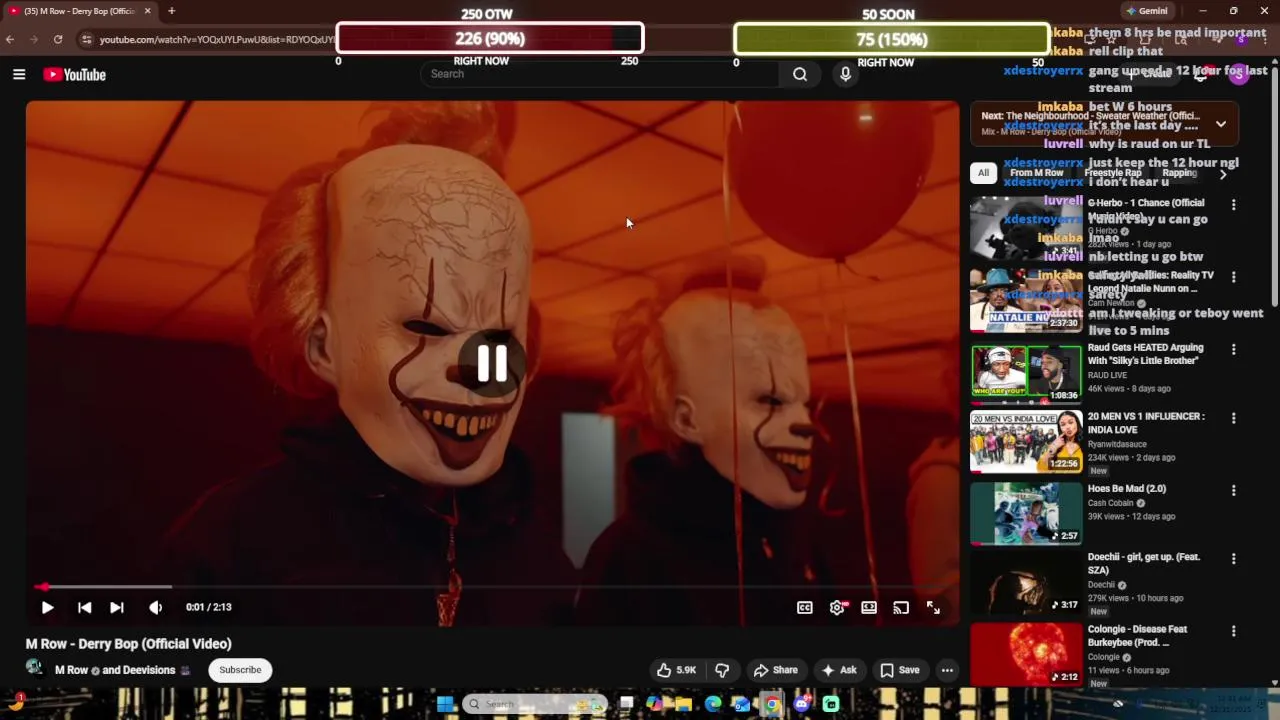
Task: Select the Rapping chip
Action: click(x=1179, y=173)
